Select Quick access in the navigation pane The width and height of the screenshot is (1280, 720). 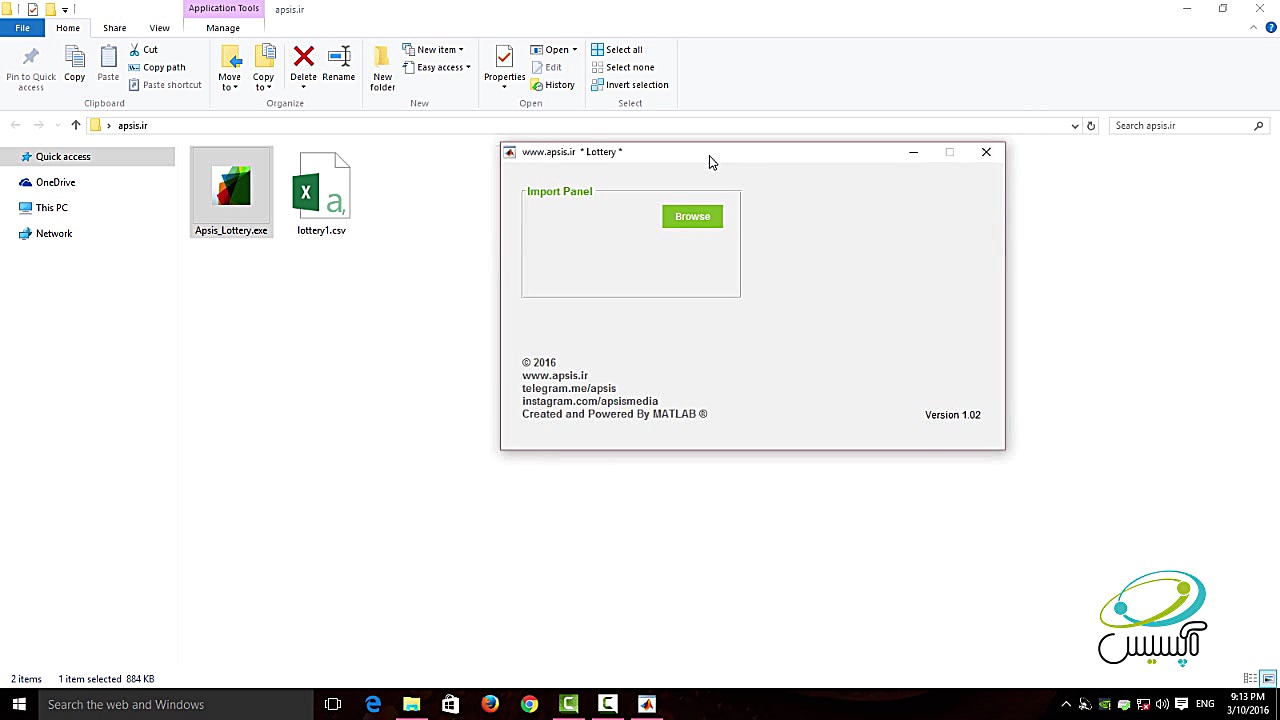click(x=63, y=157)
